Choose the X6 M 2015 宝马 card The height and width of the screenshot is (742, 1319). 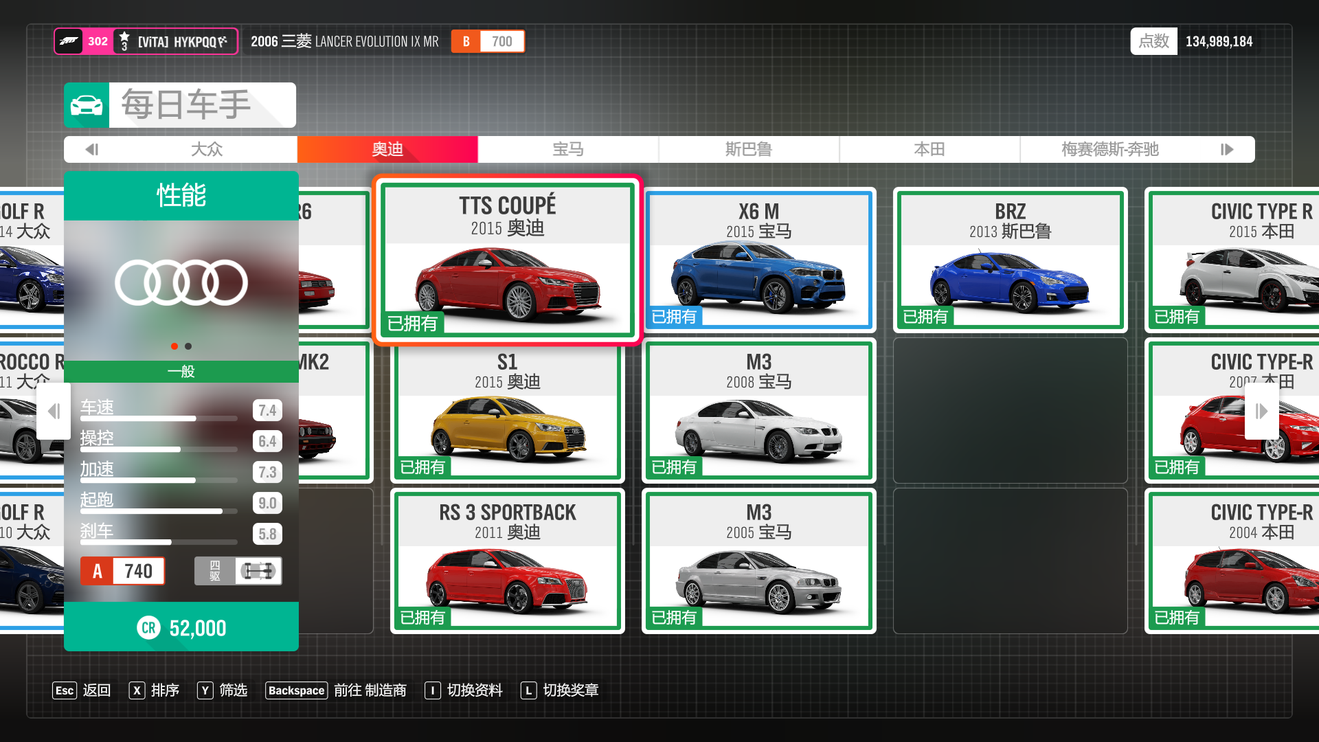759,260
